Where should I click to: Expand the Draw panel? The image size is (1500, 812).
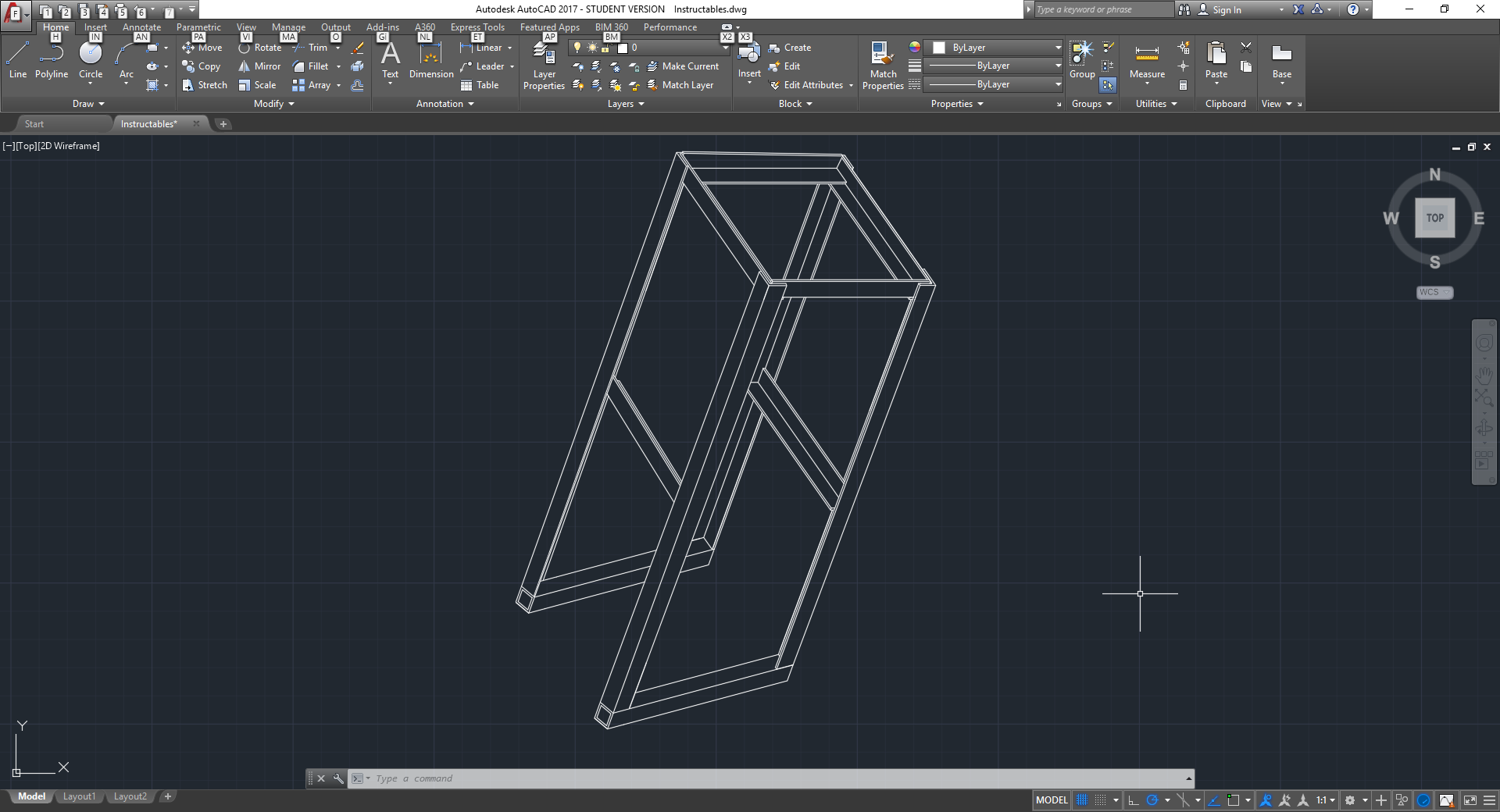[88, 104]
